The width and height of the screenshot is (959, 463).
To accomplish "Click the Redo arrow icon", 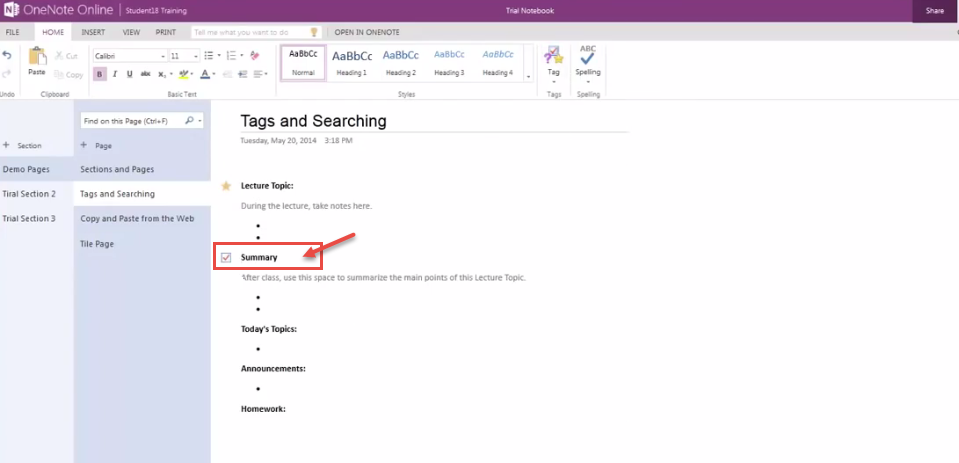I will coord(7,73).
